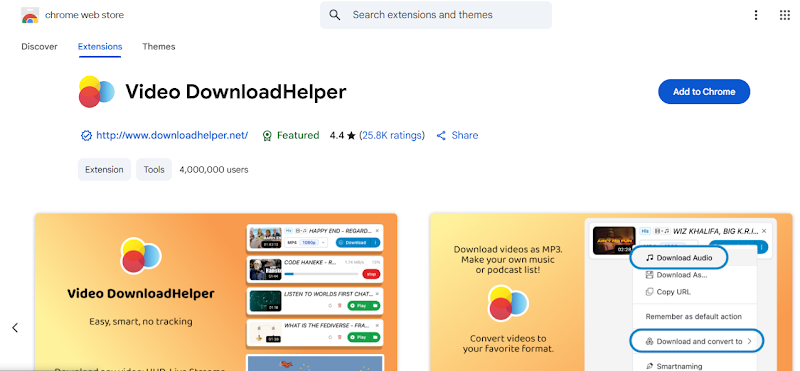Open the 'Download videos as MP3' screenshot
The width and height of the screenshot is (800, 371).
pos(611,292)
